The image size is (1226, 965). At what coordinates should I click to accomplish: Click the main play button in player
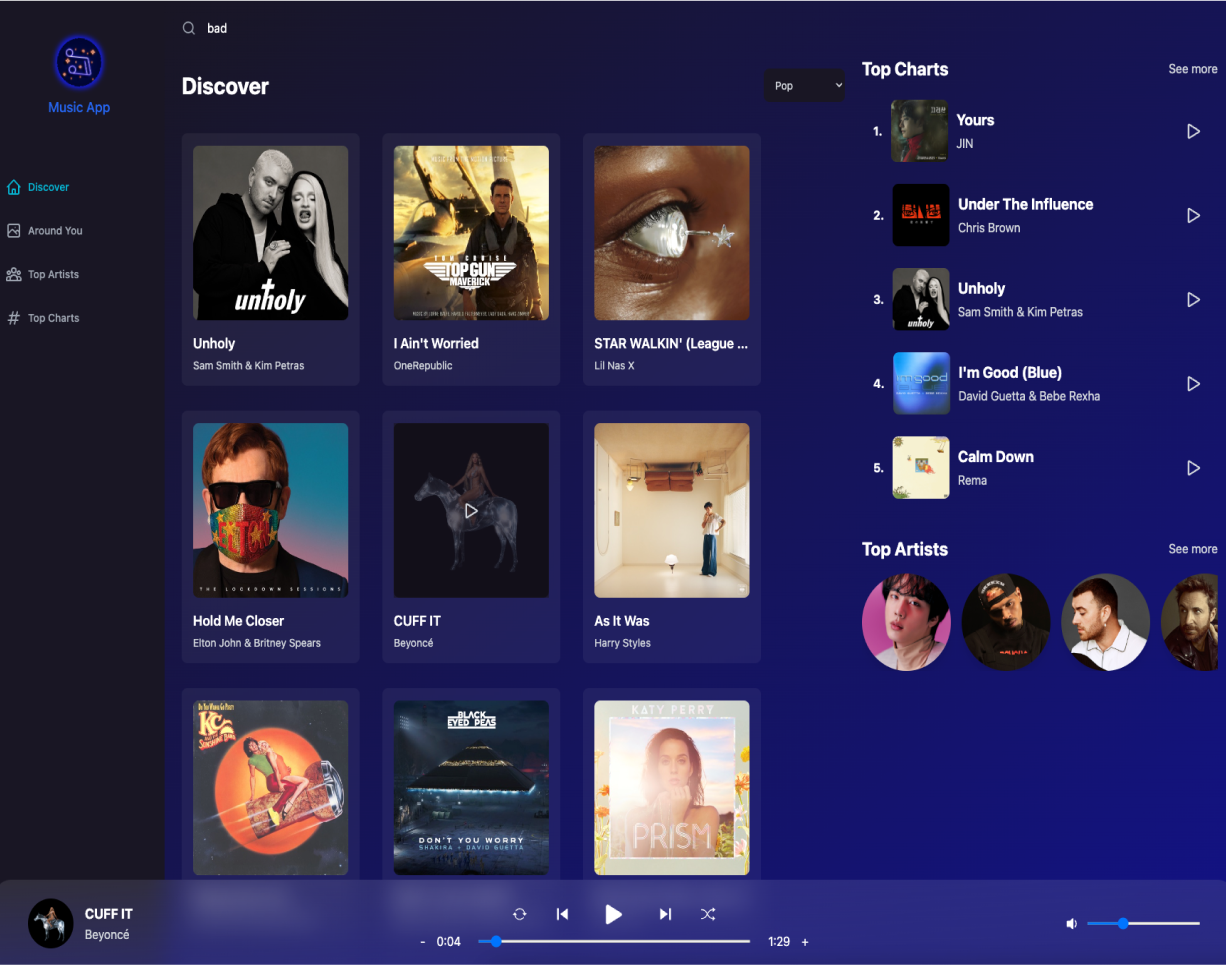pos(613,914)
